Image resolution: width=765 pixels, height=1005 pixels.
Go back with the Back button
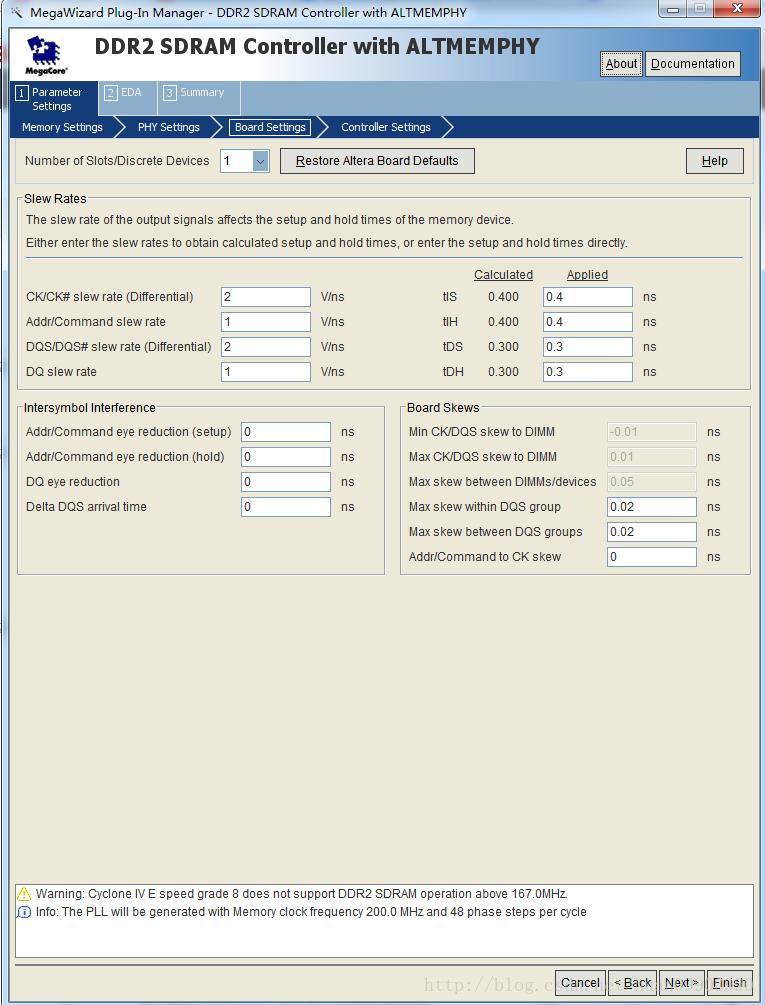pyautogui.click(x=632, y=983)
